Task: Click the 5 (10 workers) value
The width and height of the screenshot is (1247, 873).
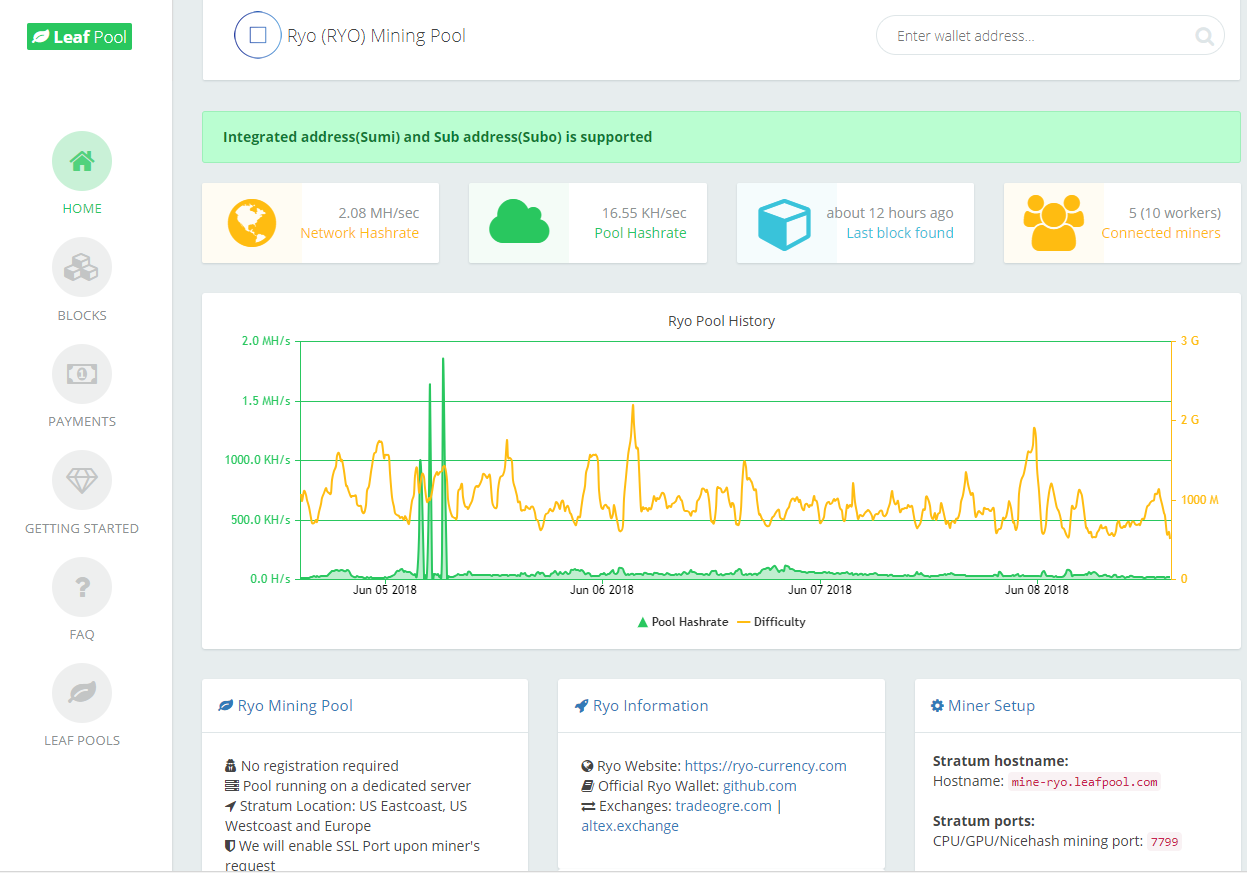Action: pos(1175,213)
